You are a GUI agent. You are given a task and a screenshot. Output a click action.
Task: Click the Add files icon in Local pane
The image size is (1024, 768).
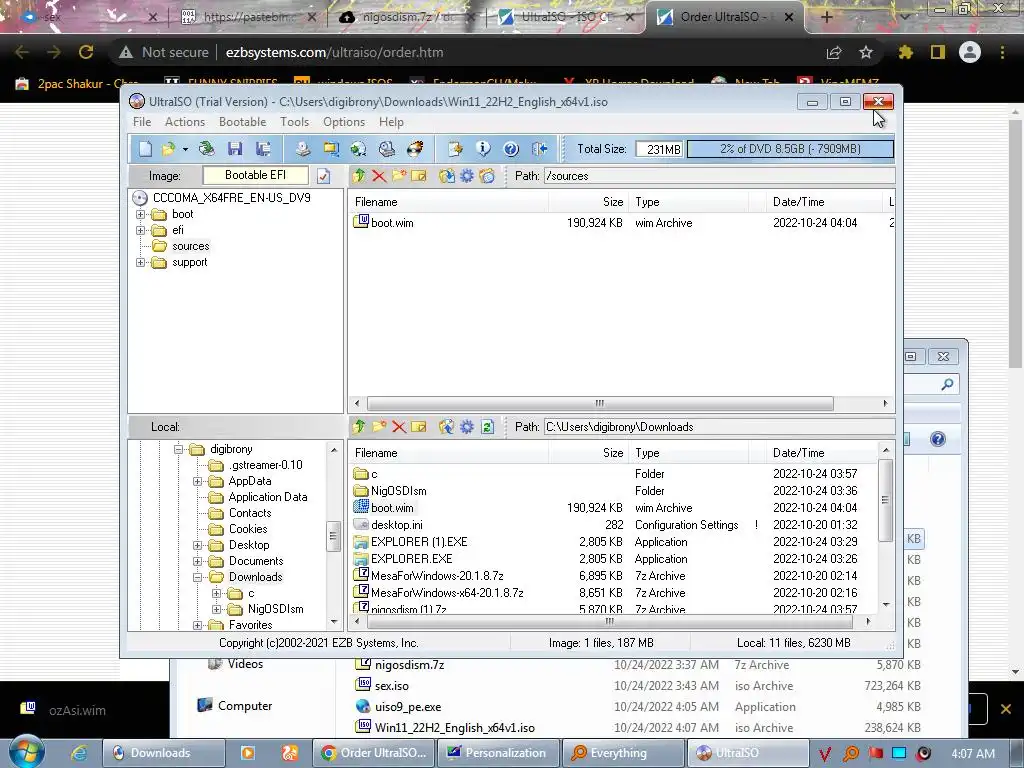tap(447, 426)
